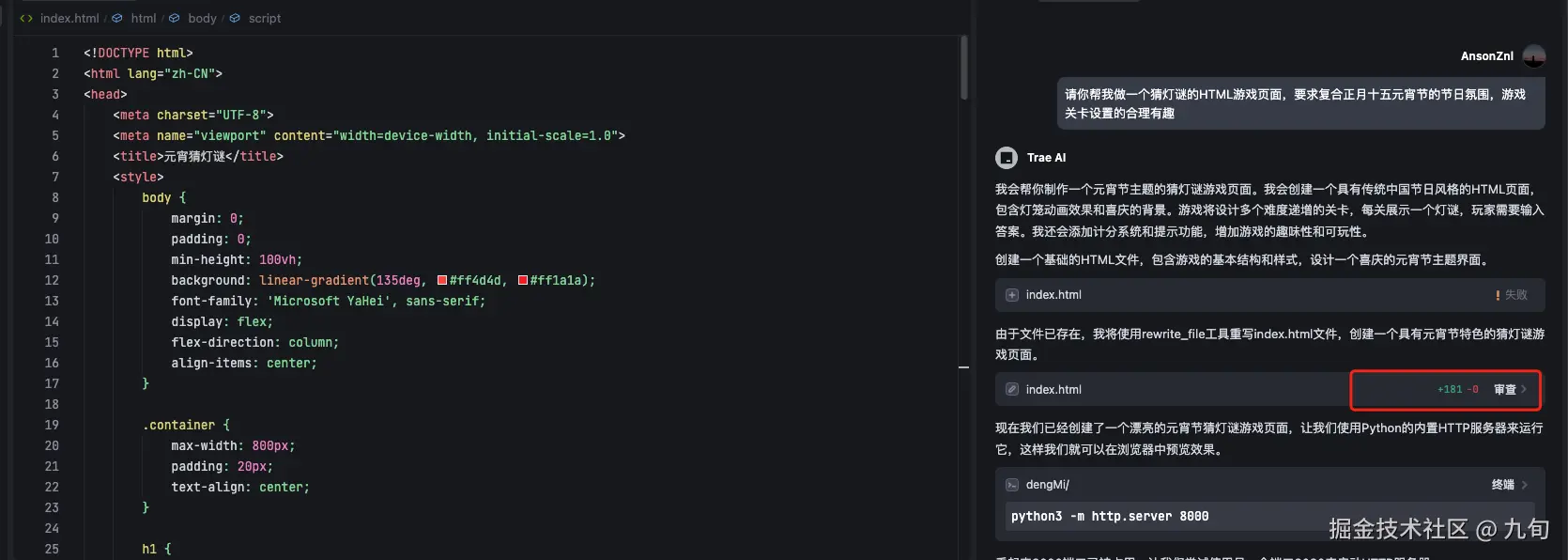Click the cube icon before script breadcrumb

pos(235,18)
